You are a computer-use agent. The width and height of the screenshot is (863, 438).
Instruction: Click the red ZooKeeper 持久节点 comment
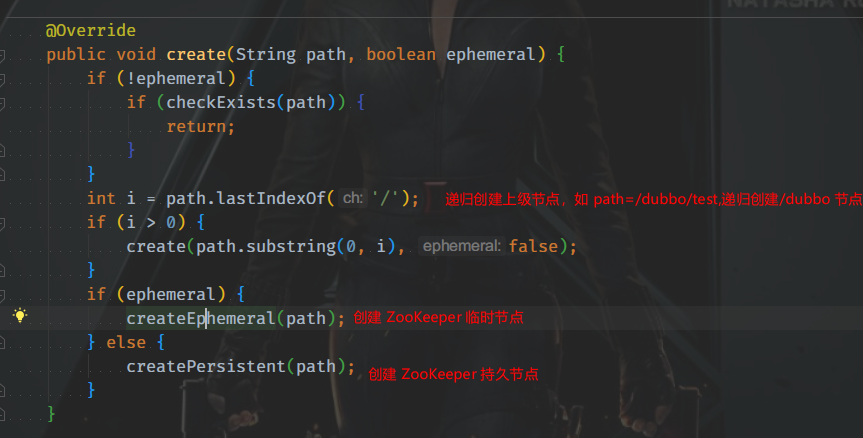tap(453, 374)
